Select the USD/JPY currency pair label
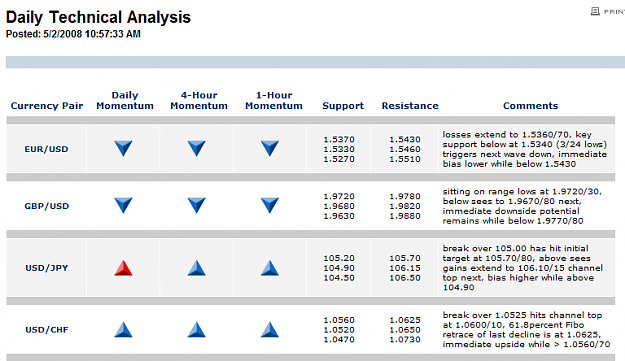 pyautogui.click(x=47, y=268)
